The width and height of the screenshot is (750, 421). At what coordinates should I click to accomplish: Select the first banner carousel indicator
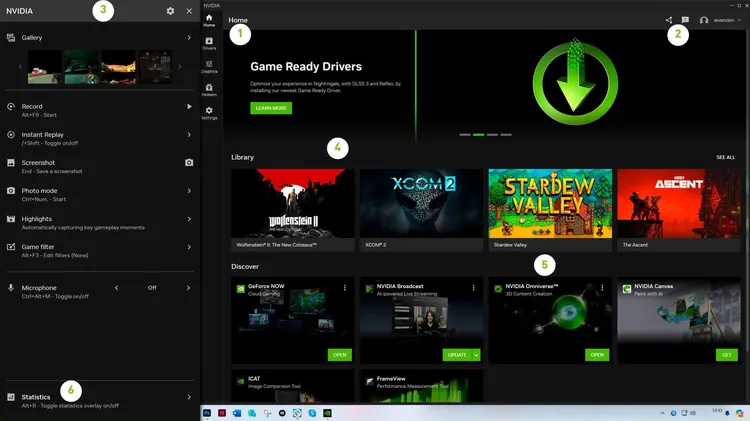(465, 135)
